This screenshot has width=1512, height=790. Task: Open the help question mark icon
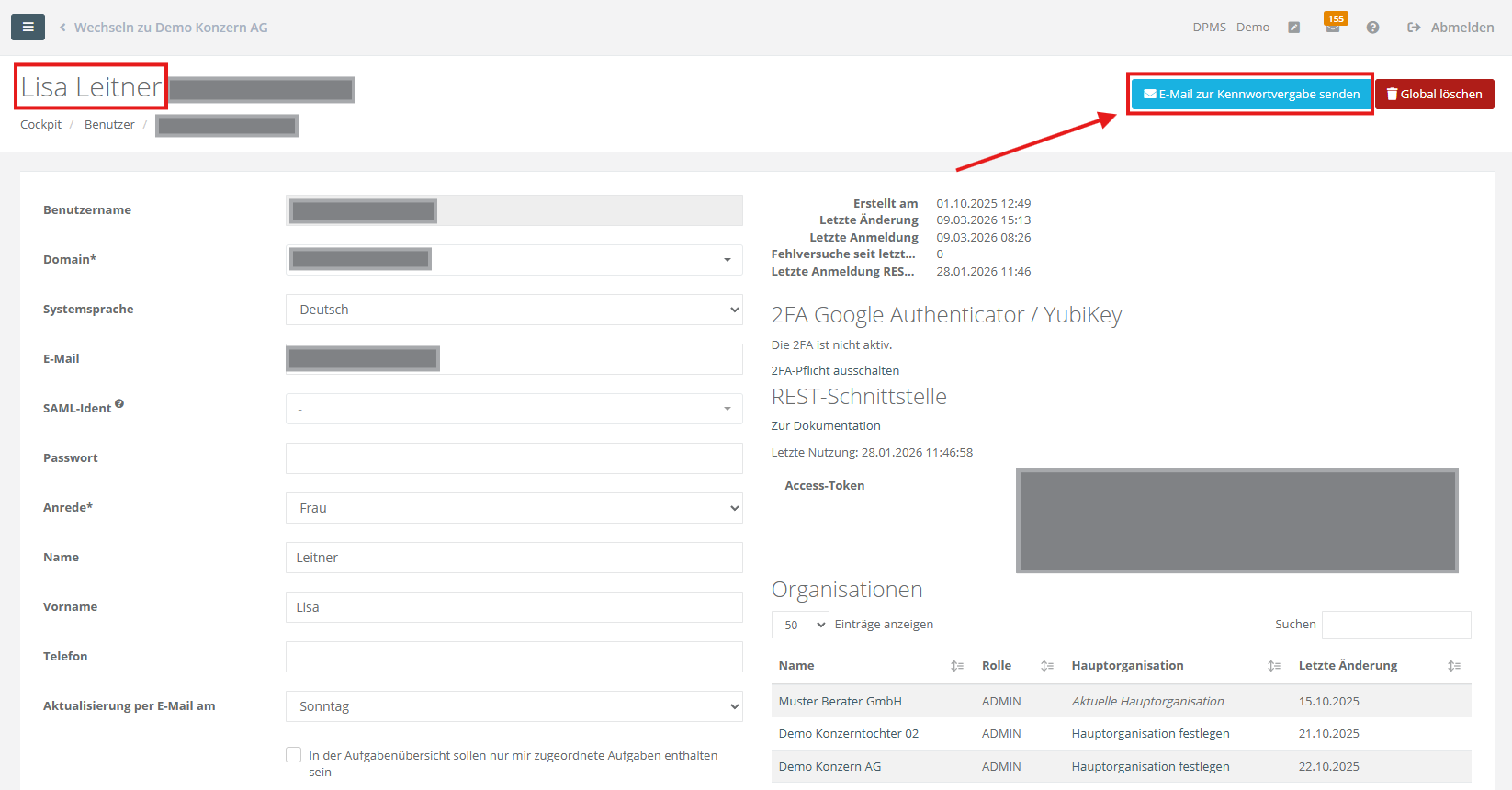click(1372, 28)
